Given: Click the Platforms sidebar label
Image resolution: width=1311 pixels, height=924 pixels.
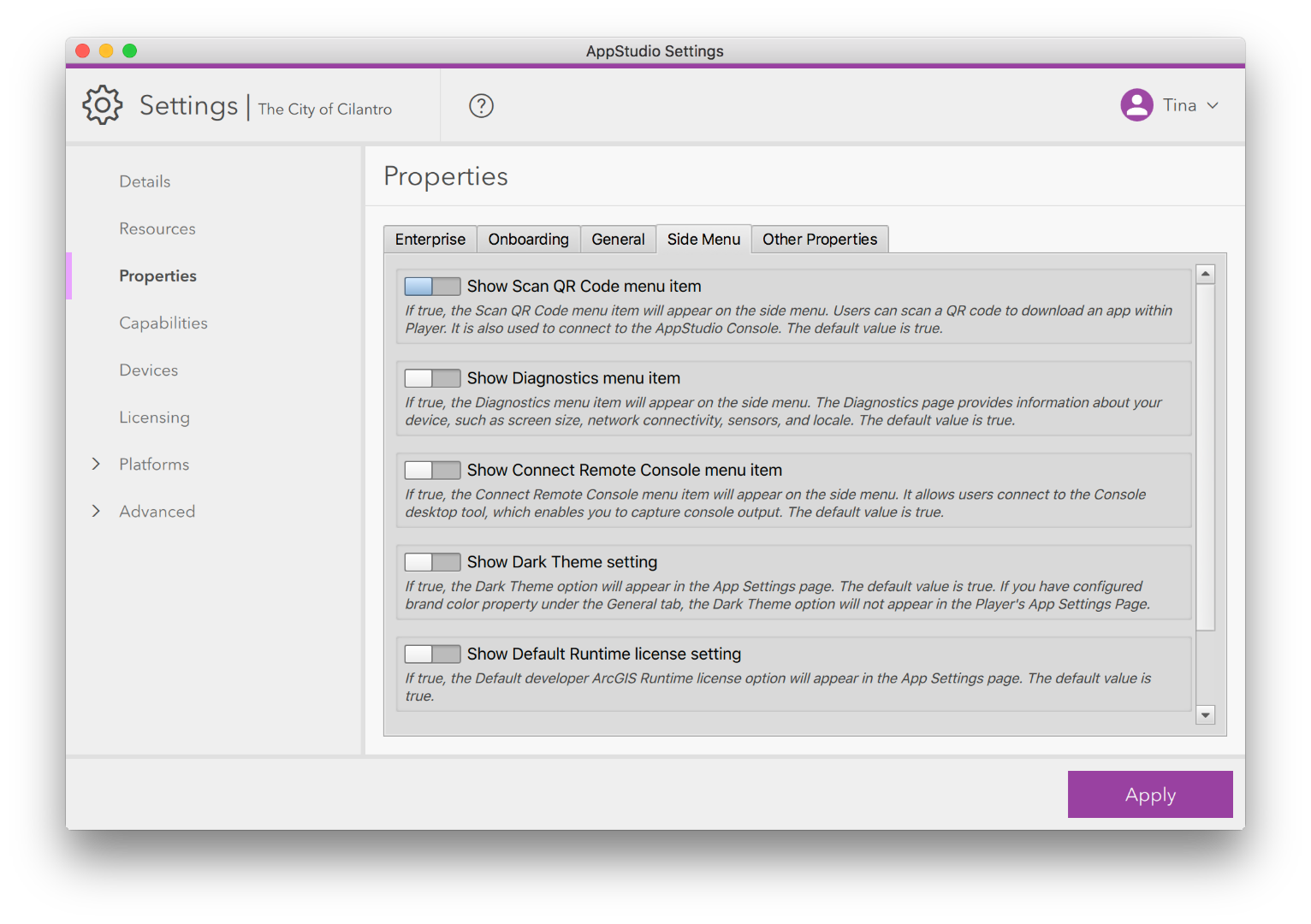Looking at the screenshot, I should [154, 464].
